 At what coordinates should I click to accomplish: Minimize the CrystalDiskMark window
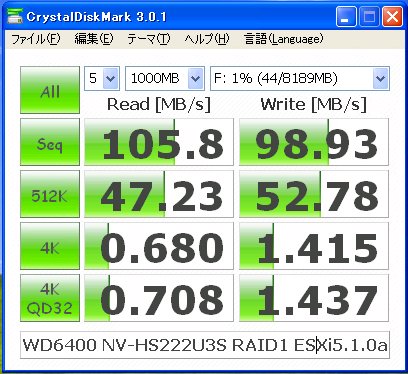[346, 17]
